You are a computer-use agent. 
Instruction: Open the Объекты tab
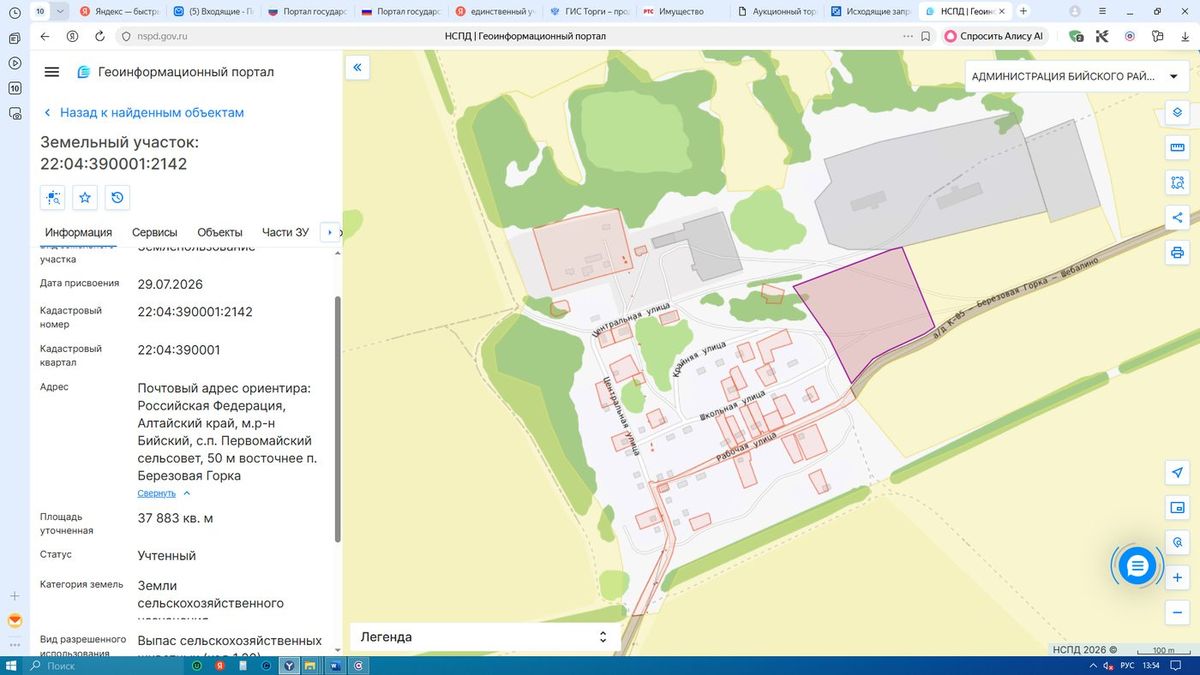220,232
